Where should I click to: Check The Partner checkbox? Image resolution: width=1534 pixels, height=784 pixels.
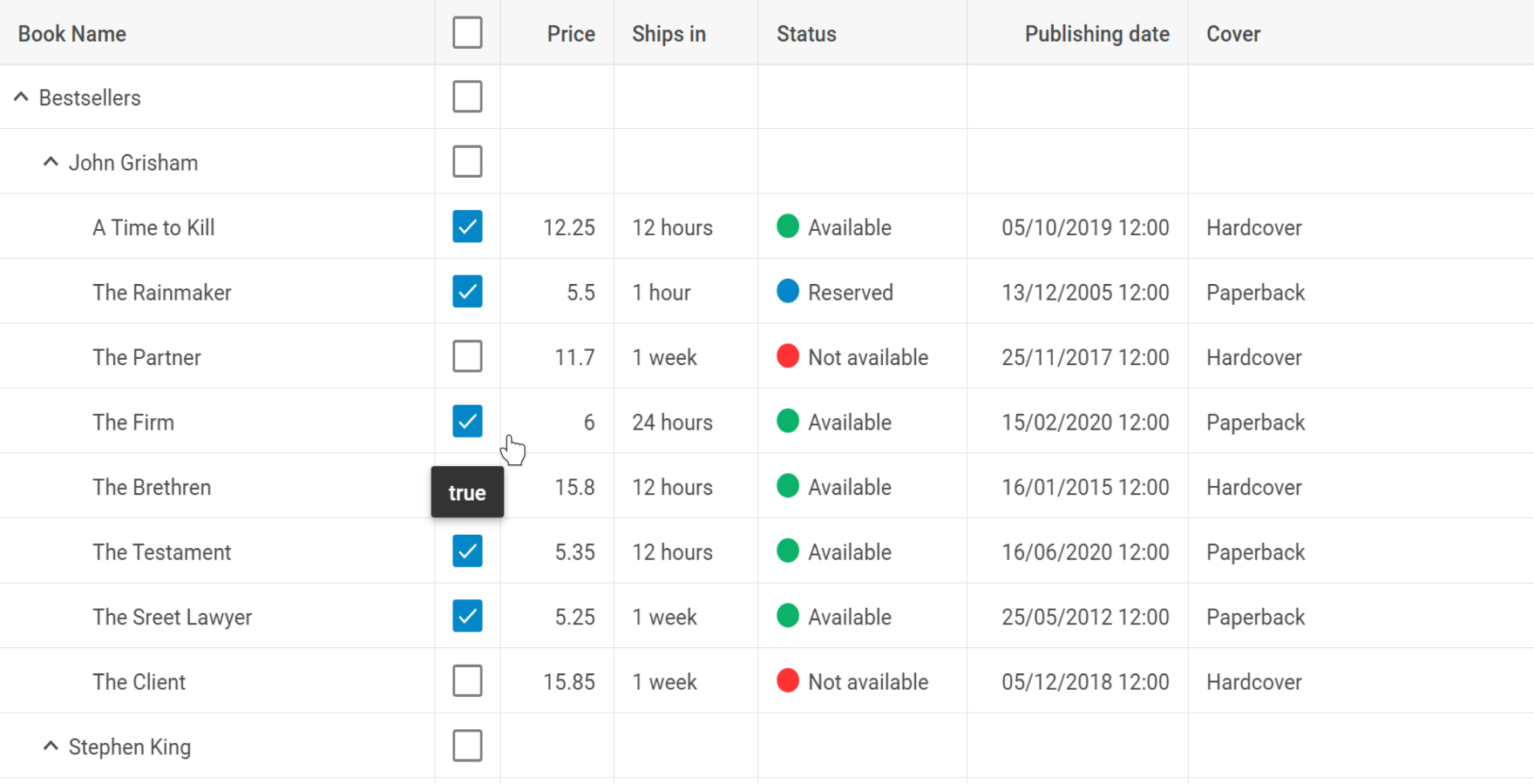tap(467, 356)
